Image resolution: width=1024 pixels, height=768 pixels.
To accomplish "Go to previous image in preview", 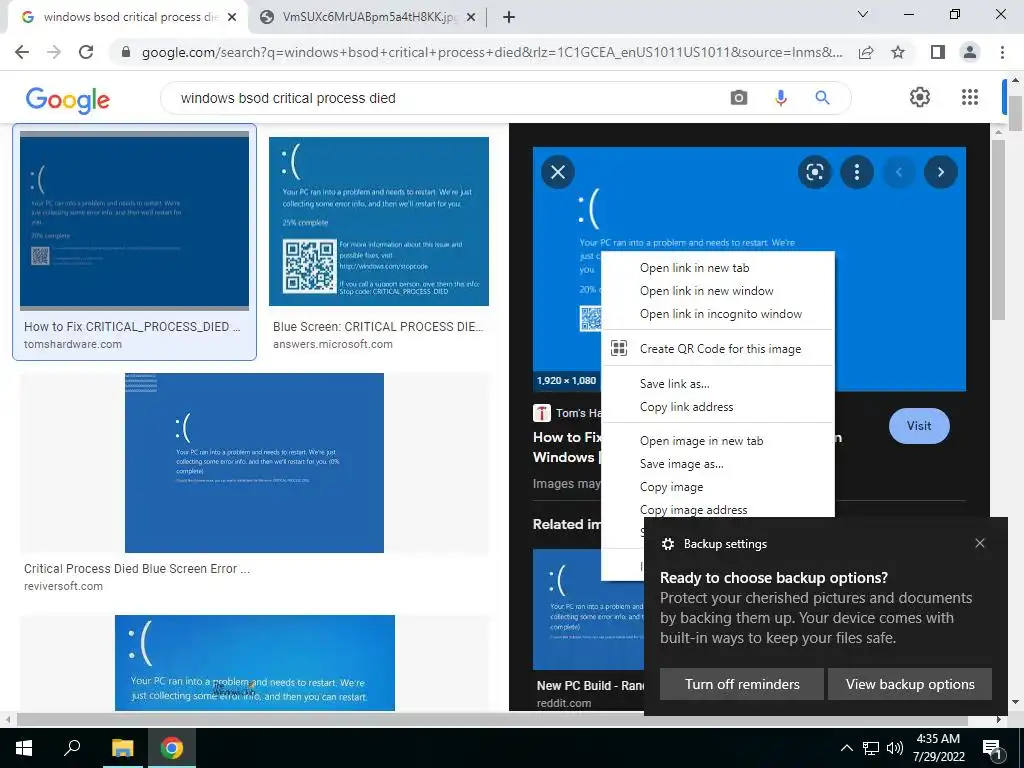I will pyautogui.click(x=899, y=172).
